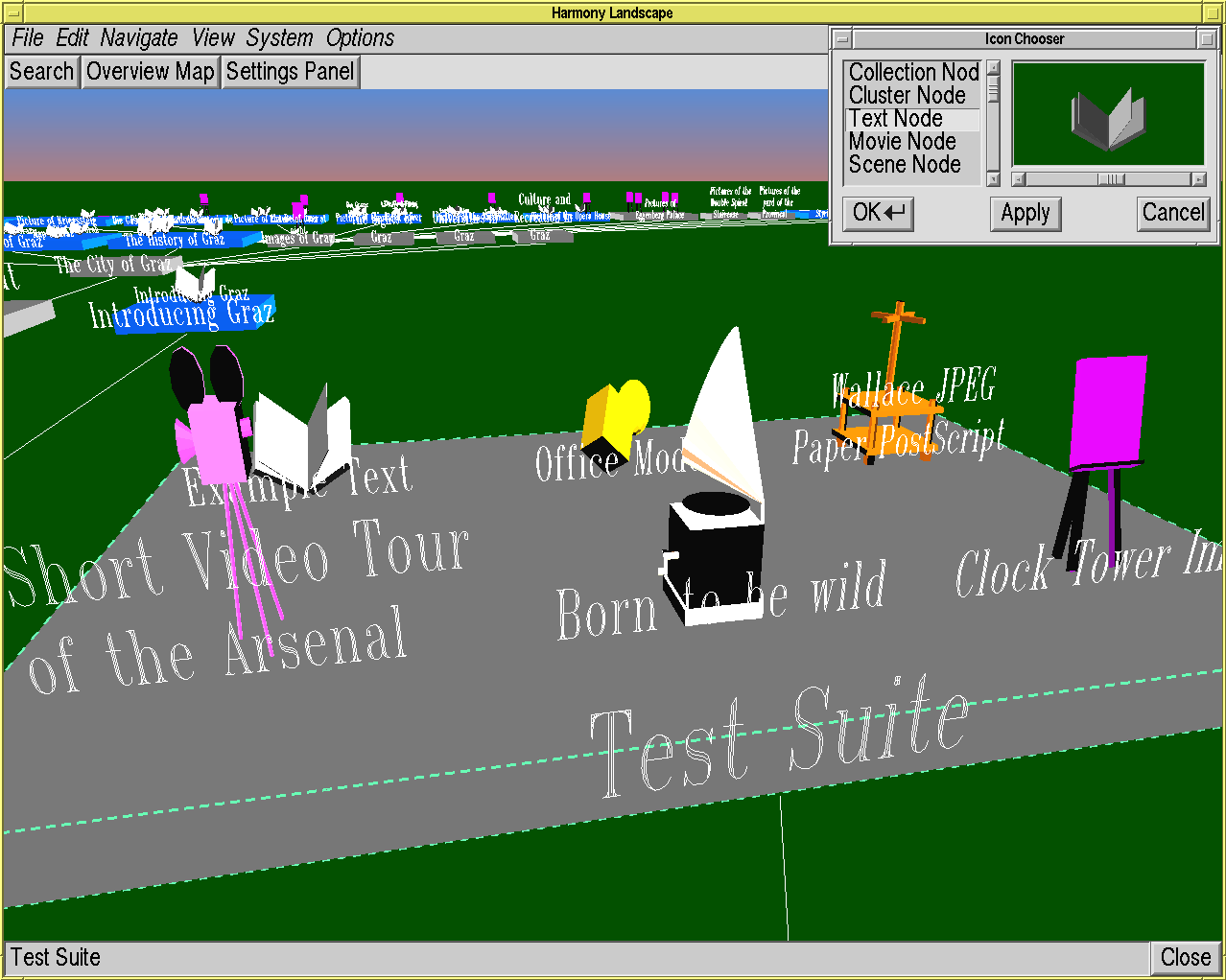Pick Movie Node from the list
1226x980 pixels.
point(902,142)
